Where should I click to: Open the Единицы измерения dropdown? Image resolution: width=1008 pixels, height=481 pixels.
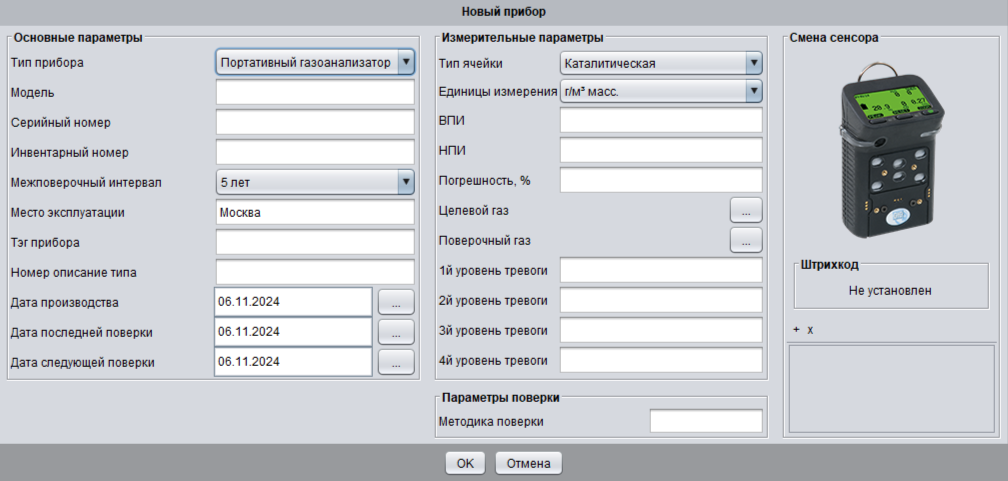[754, 92]
